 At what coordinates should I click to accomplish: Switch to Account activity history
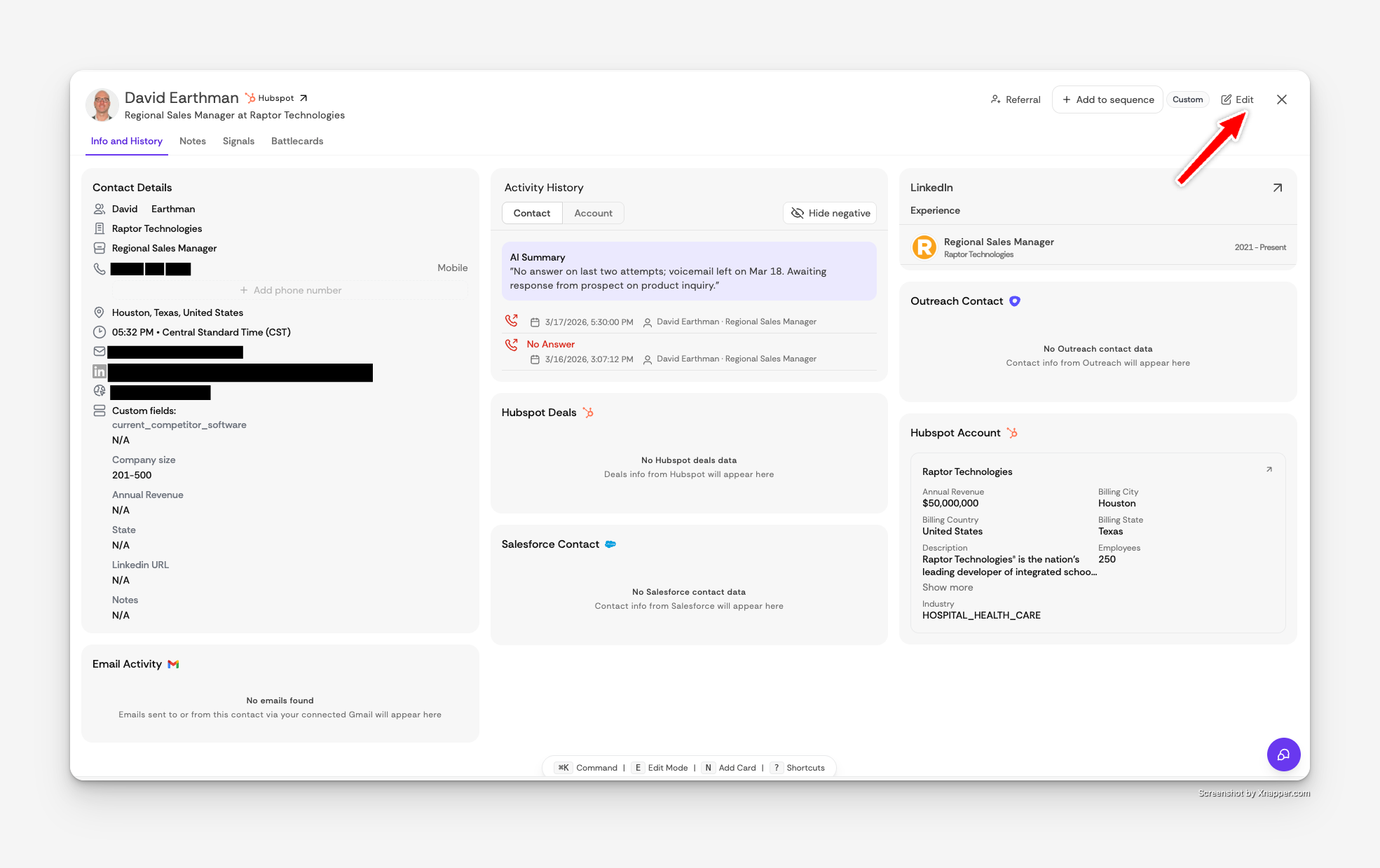coord(593,213)
